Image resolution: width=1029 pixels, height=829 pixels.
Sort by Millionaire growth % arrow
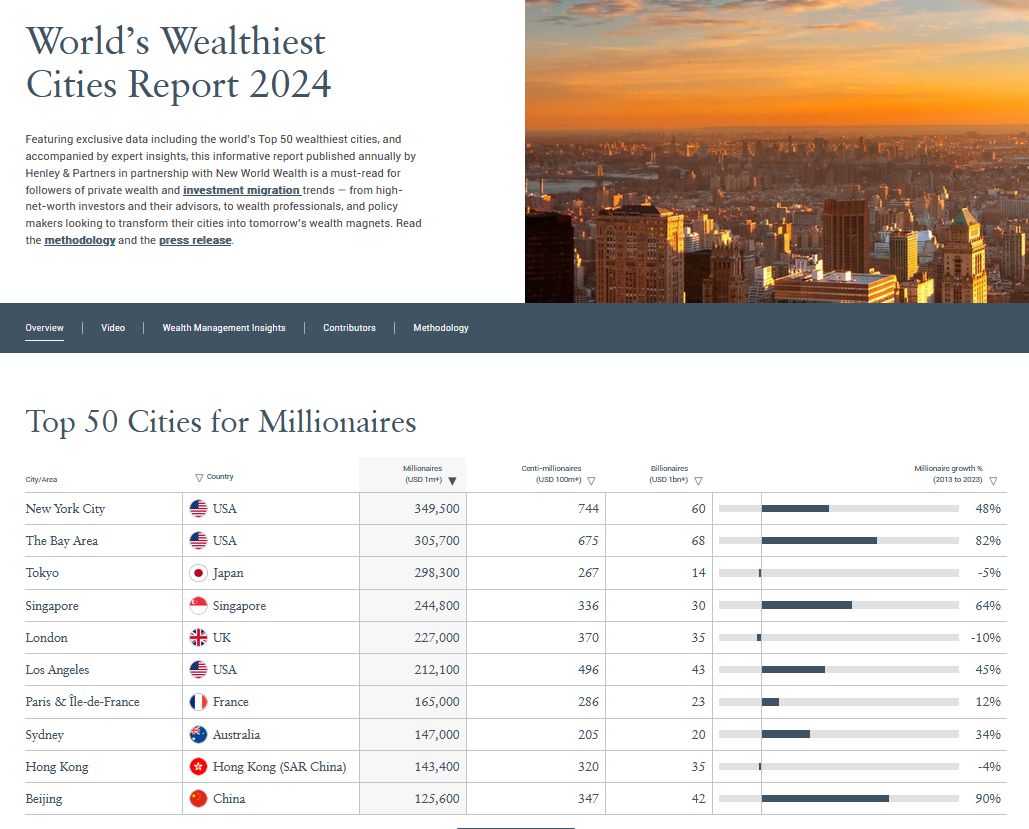pos(993,481)
